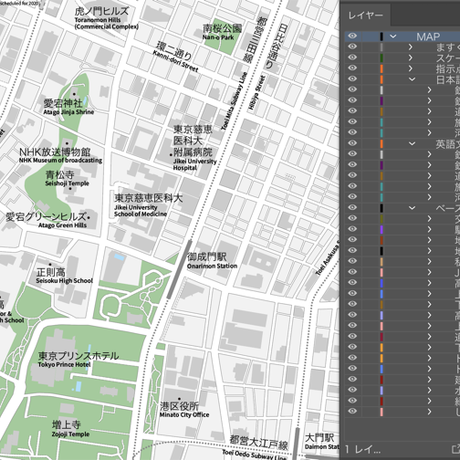The image size is (460, 460).
Task: Hide the MAP layer with its eye icon
Action: (352, 36)
